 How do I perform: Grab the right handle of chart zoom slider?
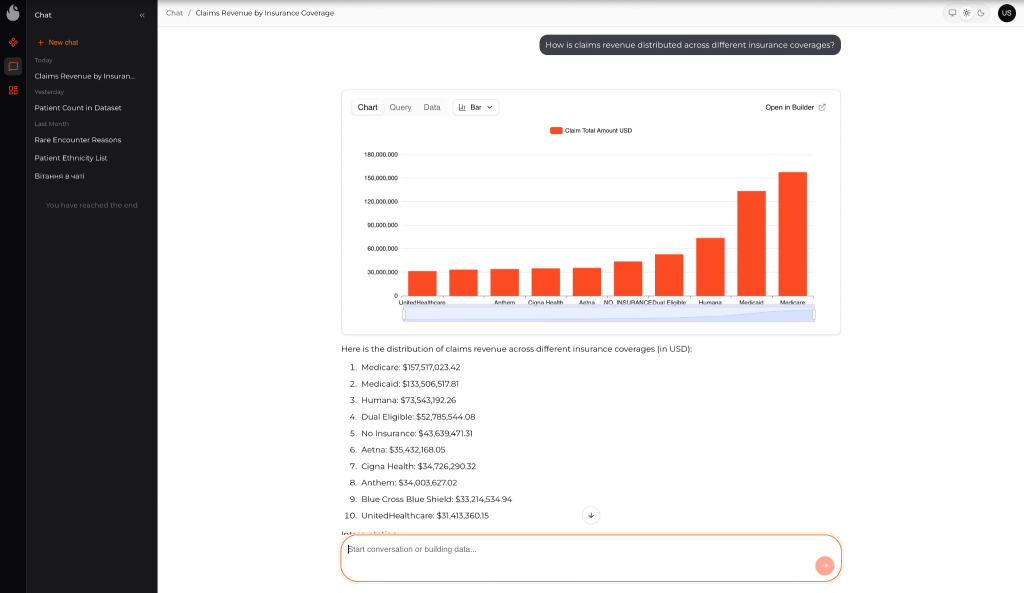[813, 315]
